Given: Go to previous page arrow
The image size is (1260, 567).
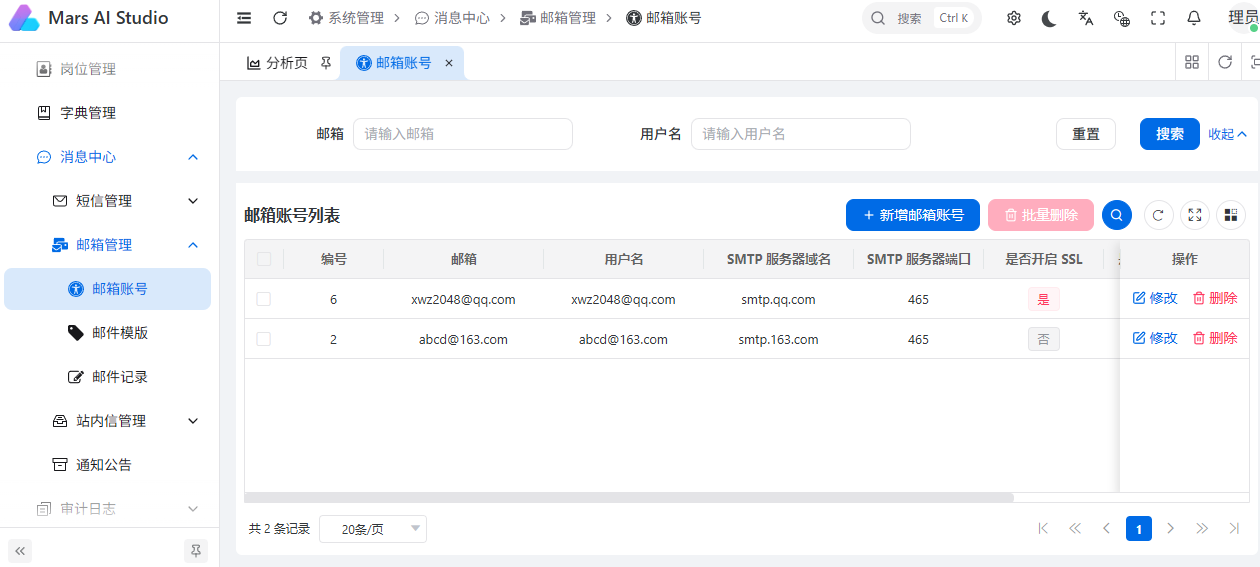Looking at the screenshot, I should coord(1107,528).
